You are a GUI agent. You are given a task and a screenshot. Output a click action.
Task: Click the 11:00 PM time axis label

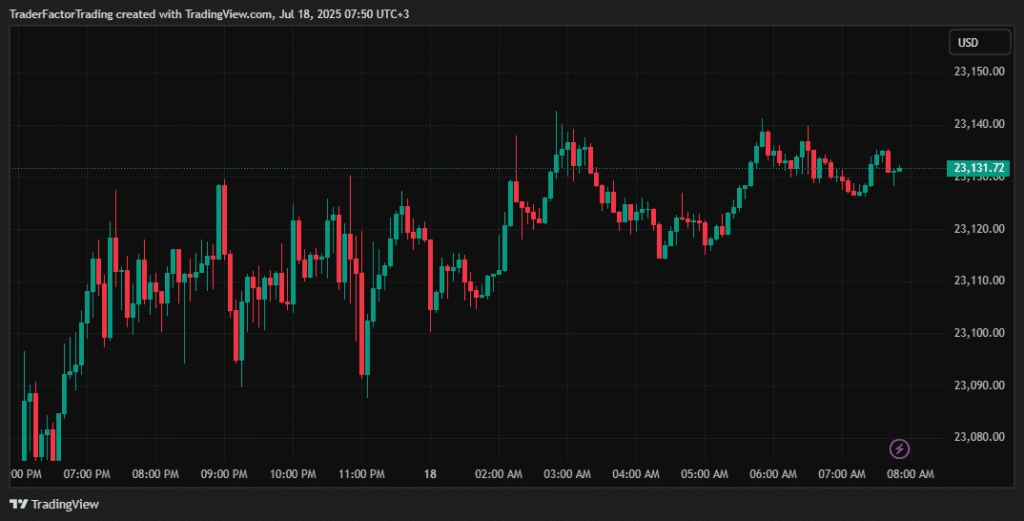(x=362, y=474)
